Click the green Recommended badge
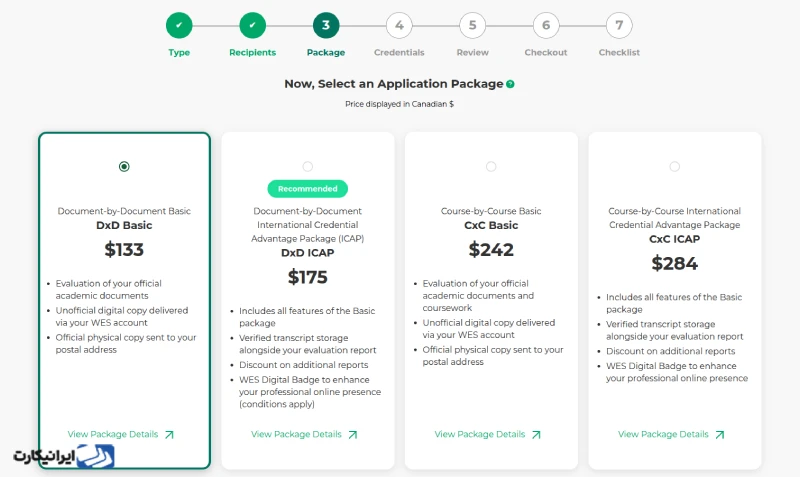The height and width of the screenshot is (477, 800). [308, 189]
